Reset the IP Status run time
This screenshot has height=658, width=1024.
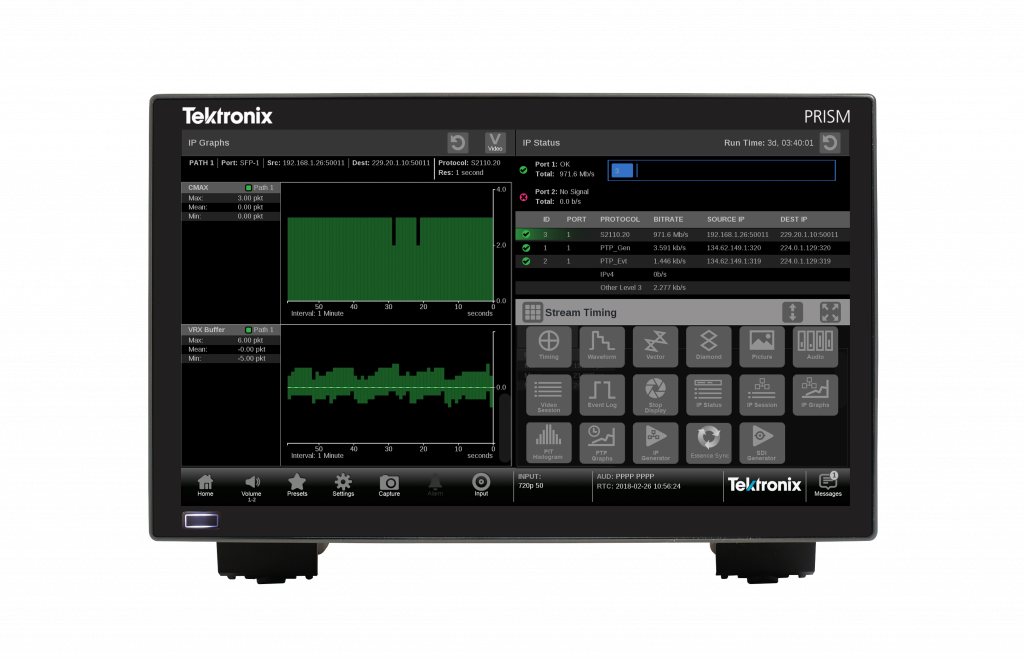(x=830, y=143)
